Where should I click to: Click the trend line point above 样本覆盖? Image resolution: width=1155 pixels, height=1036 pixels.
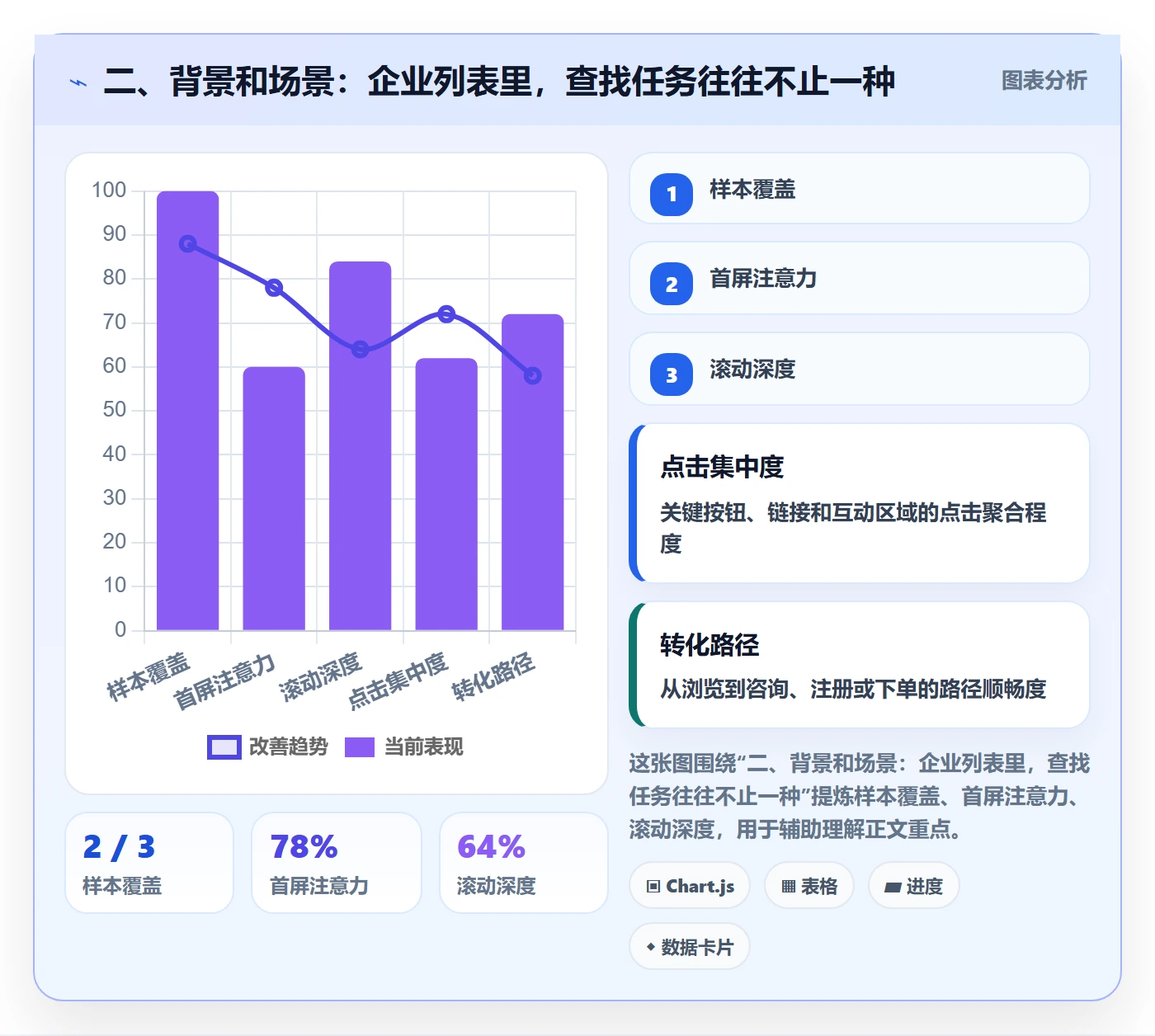click(188, 244)
